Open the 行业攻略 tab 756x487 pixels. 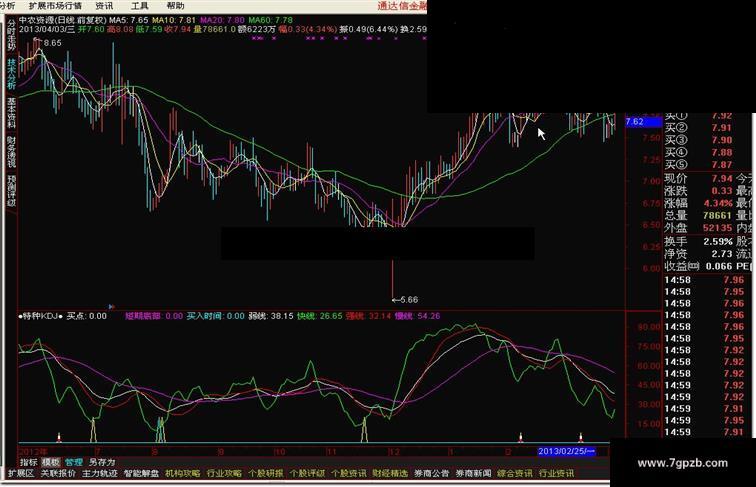[x=224, y=473]
